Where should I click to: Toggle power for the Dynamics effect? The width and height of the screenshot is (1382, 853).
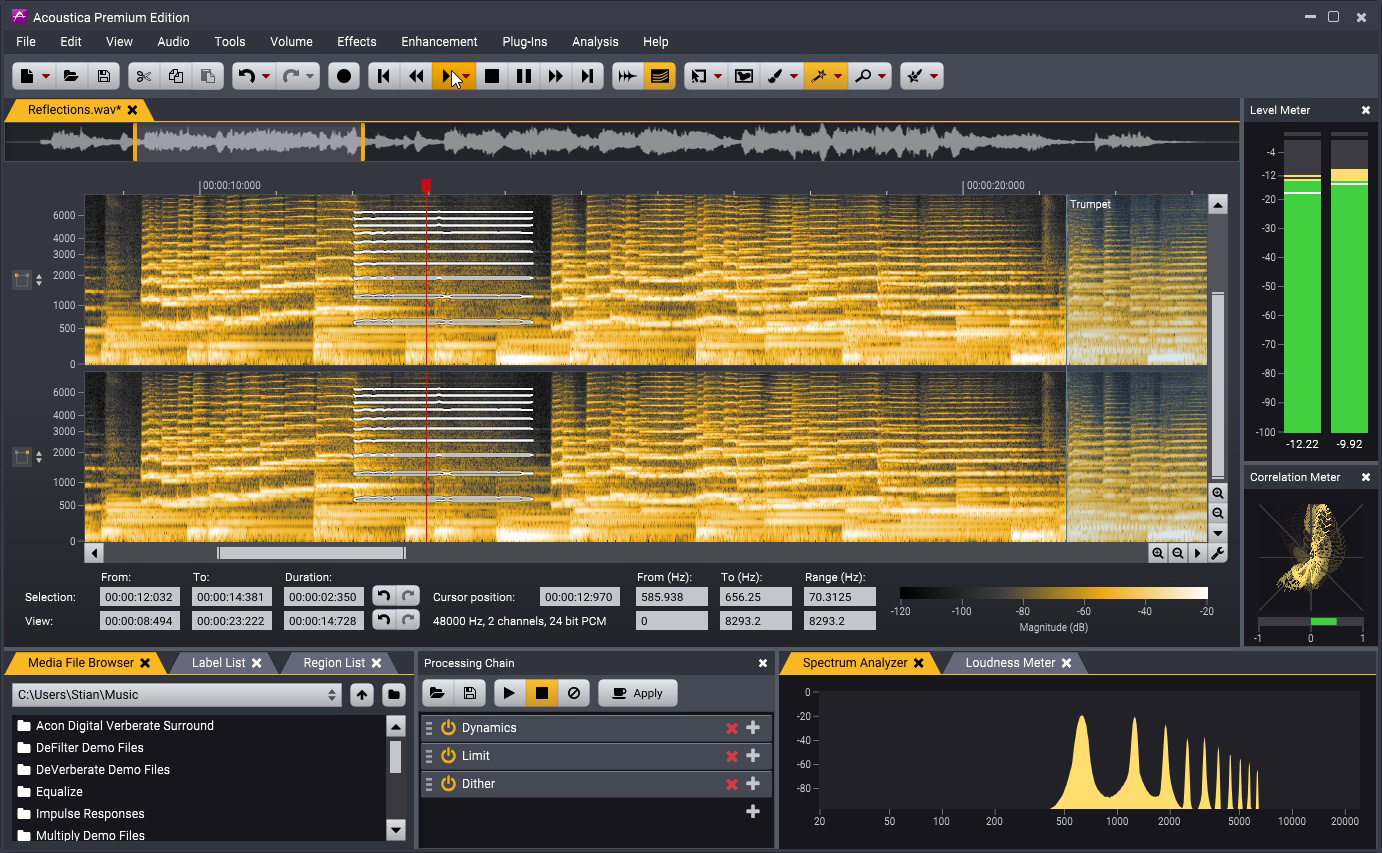coord(448,728)
